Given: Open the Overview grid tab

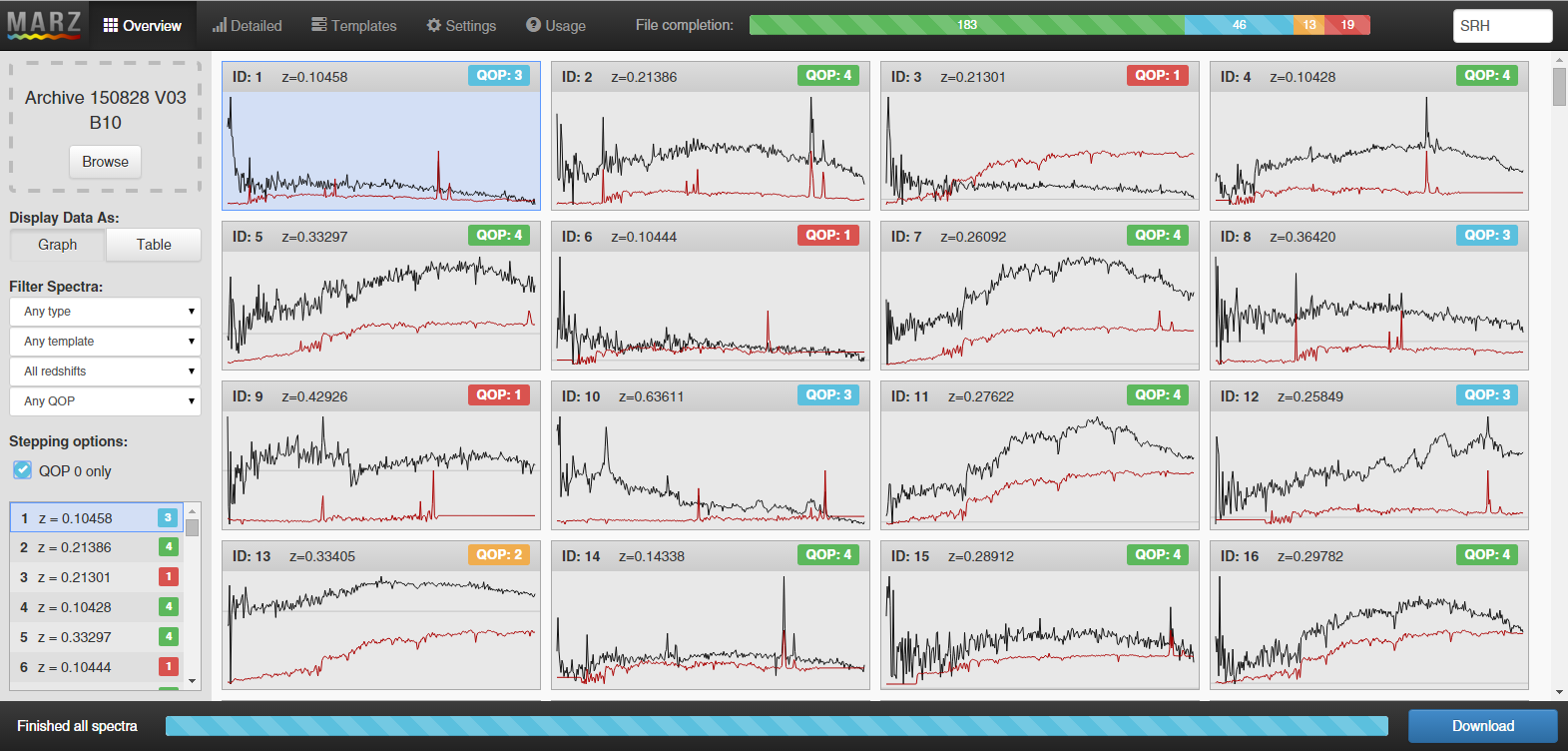Looking at the screenshot, I should pyautogui.click(x=143, y=25).
